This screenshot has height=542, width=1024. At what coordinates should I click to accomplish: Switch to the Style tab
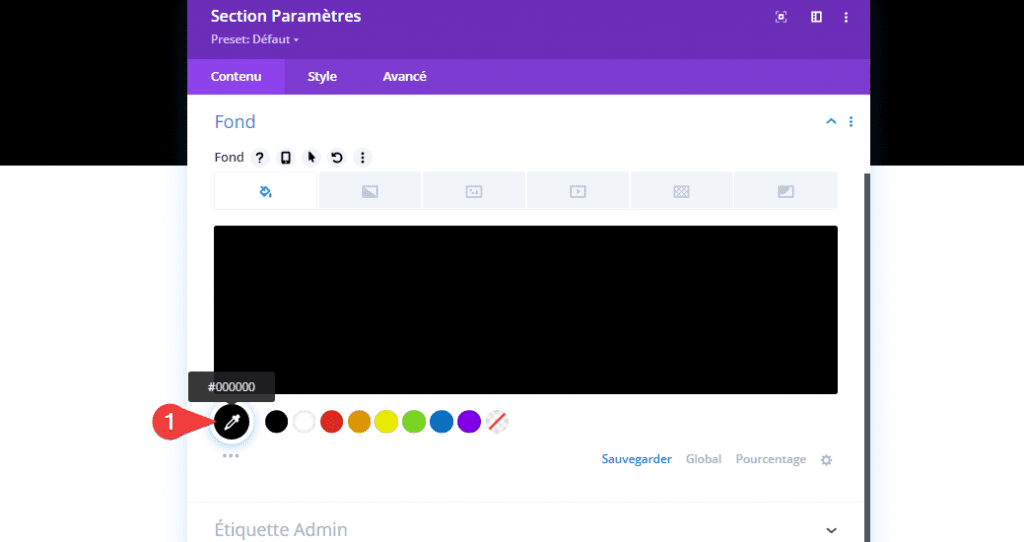point(322,76)
